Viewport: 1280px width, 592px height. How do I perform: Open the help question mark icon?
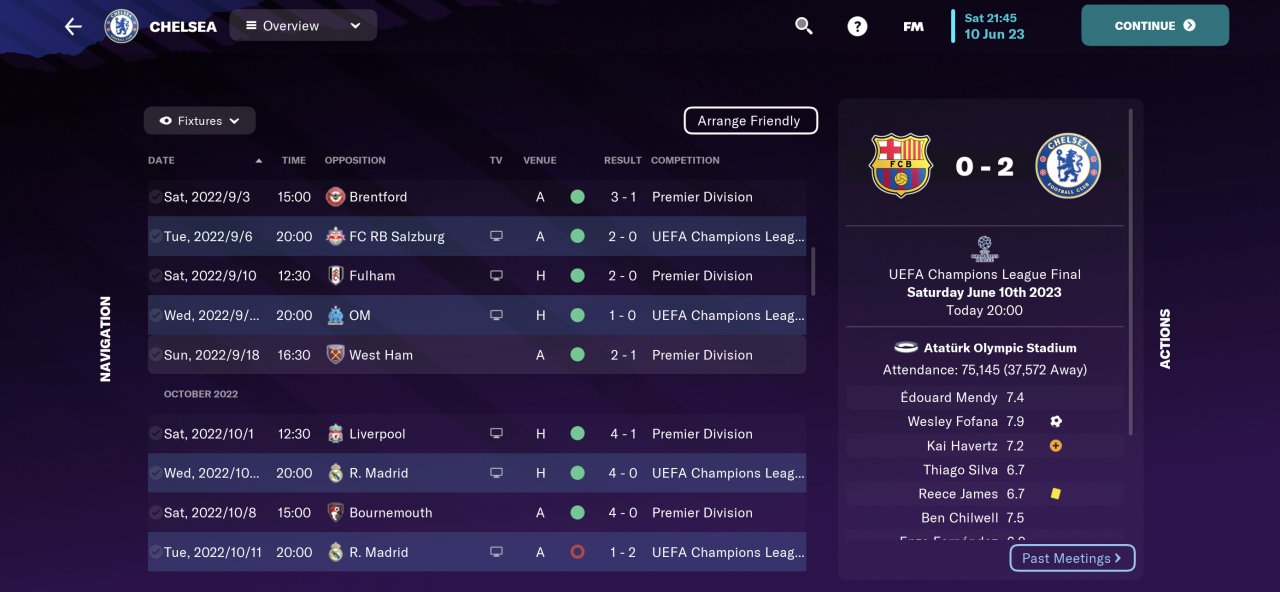point(857,26)
